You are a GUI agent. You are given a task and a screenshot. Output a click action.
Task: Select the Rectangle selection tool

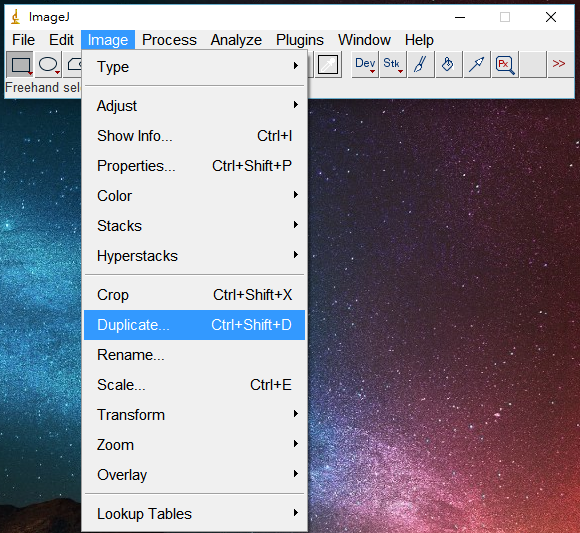point(20,65)
